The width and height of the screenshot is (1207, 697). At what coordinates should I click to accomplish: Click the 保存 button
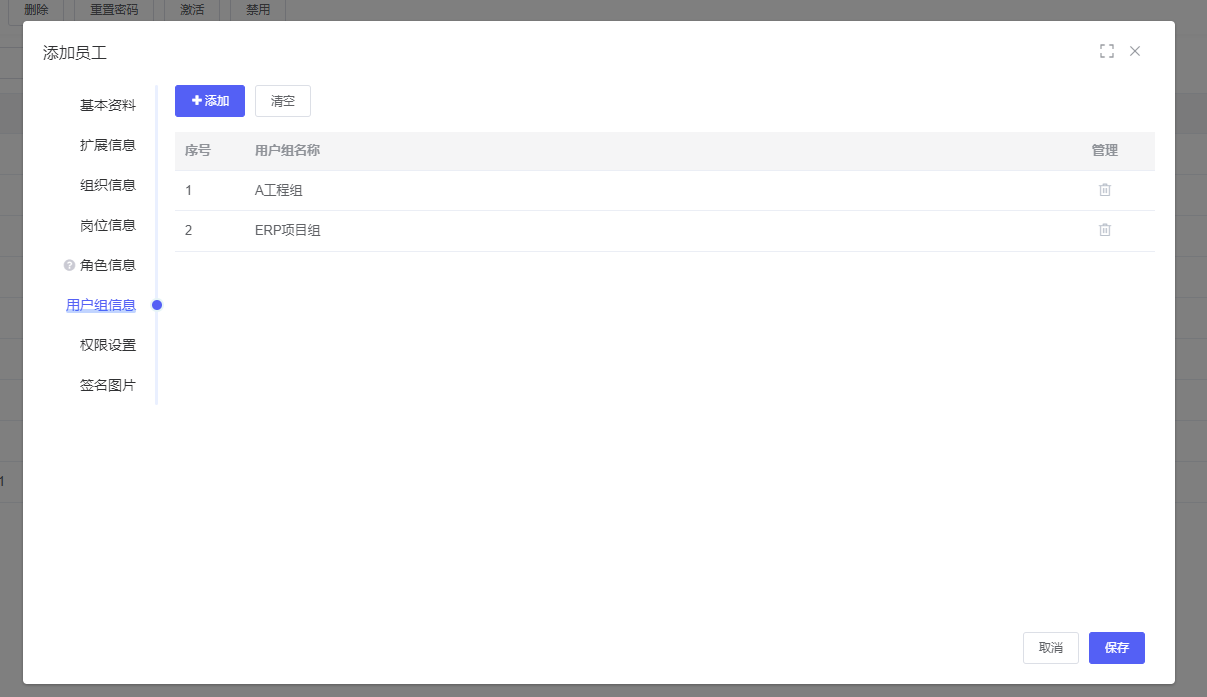[1117, 648]
